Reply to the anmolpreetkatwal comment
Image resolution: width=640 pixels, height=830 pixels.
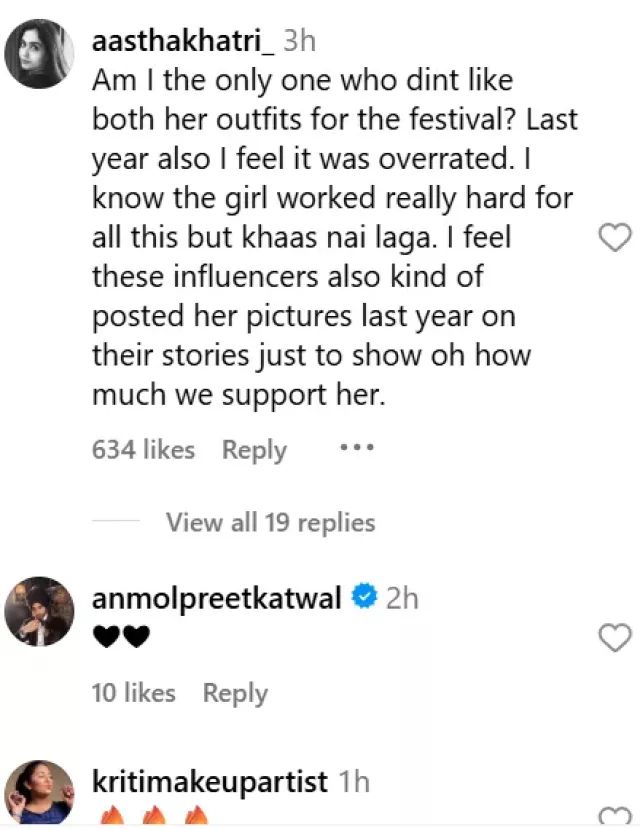tap(235, 692)
